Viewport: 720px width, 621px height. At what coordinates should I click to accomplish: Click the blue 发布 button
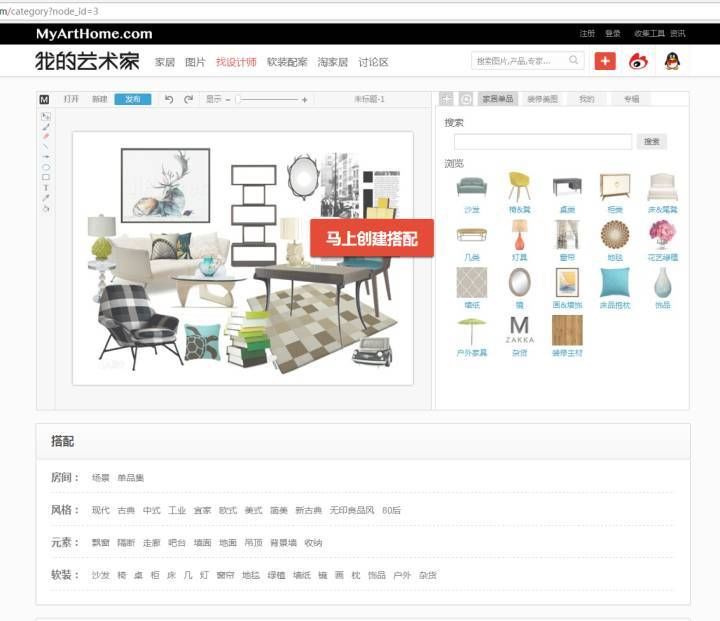click(x=133, y=99)
